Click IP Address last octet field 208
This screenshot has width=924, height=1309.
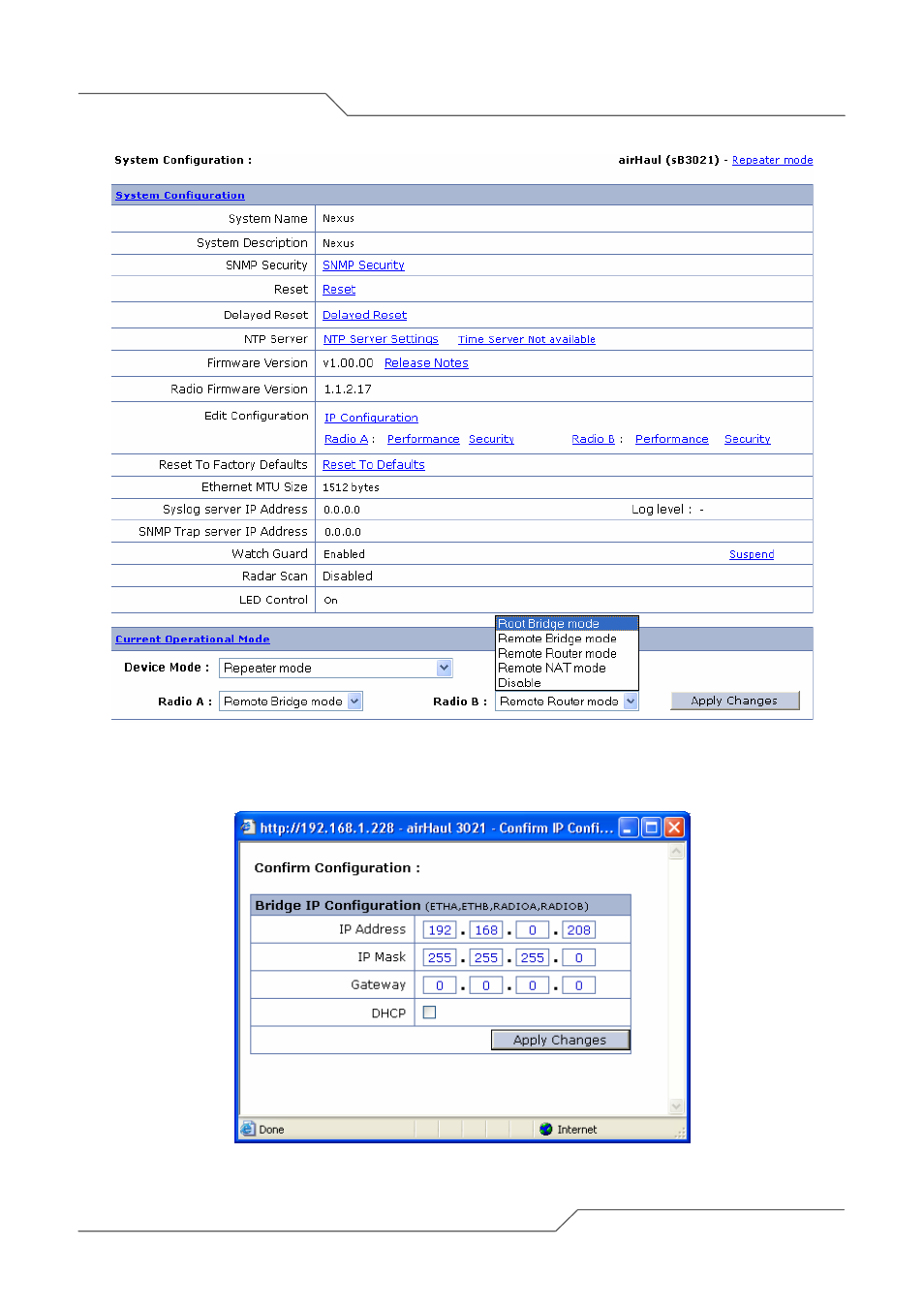(579, 930)
